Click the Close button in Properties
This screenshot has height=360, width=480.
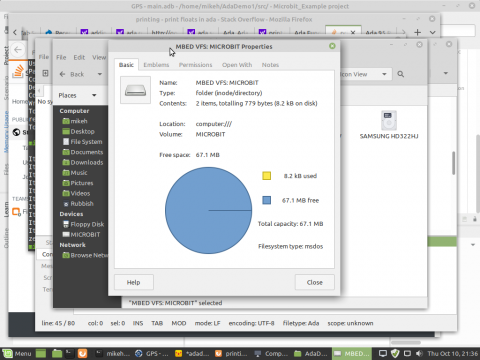(x=315, y=282)
